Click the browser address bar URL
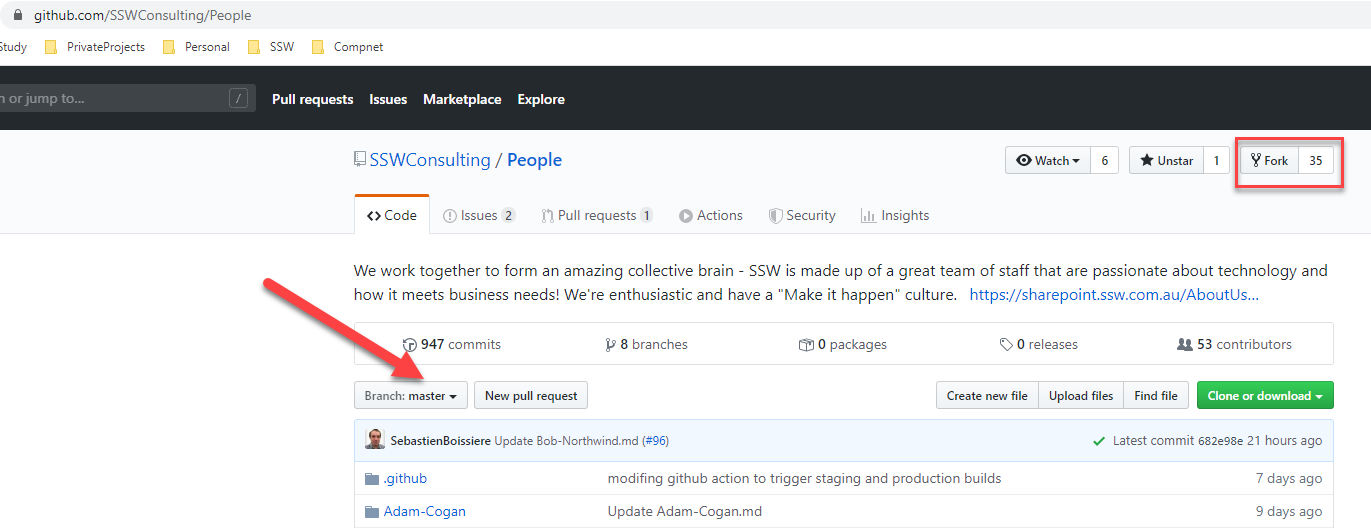 click(x=143, y=15)
